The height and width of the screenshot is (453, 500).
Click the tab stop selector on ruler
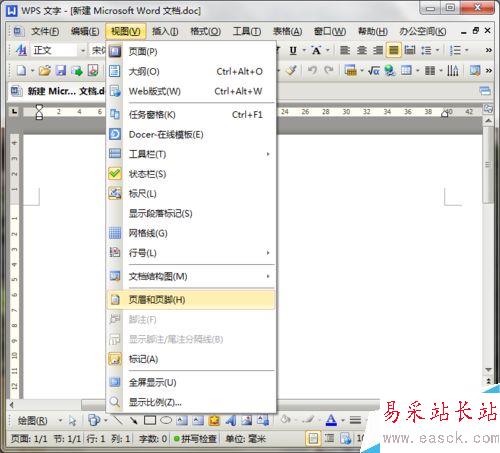[14, 111]
